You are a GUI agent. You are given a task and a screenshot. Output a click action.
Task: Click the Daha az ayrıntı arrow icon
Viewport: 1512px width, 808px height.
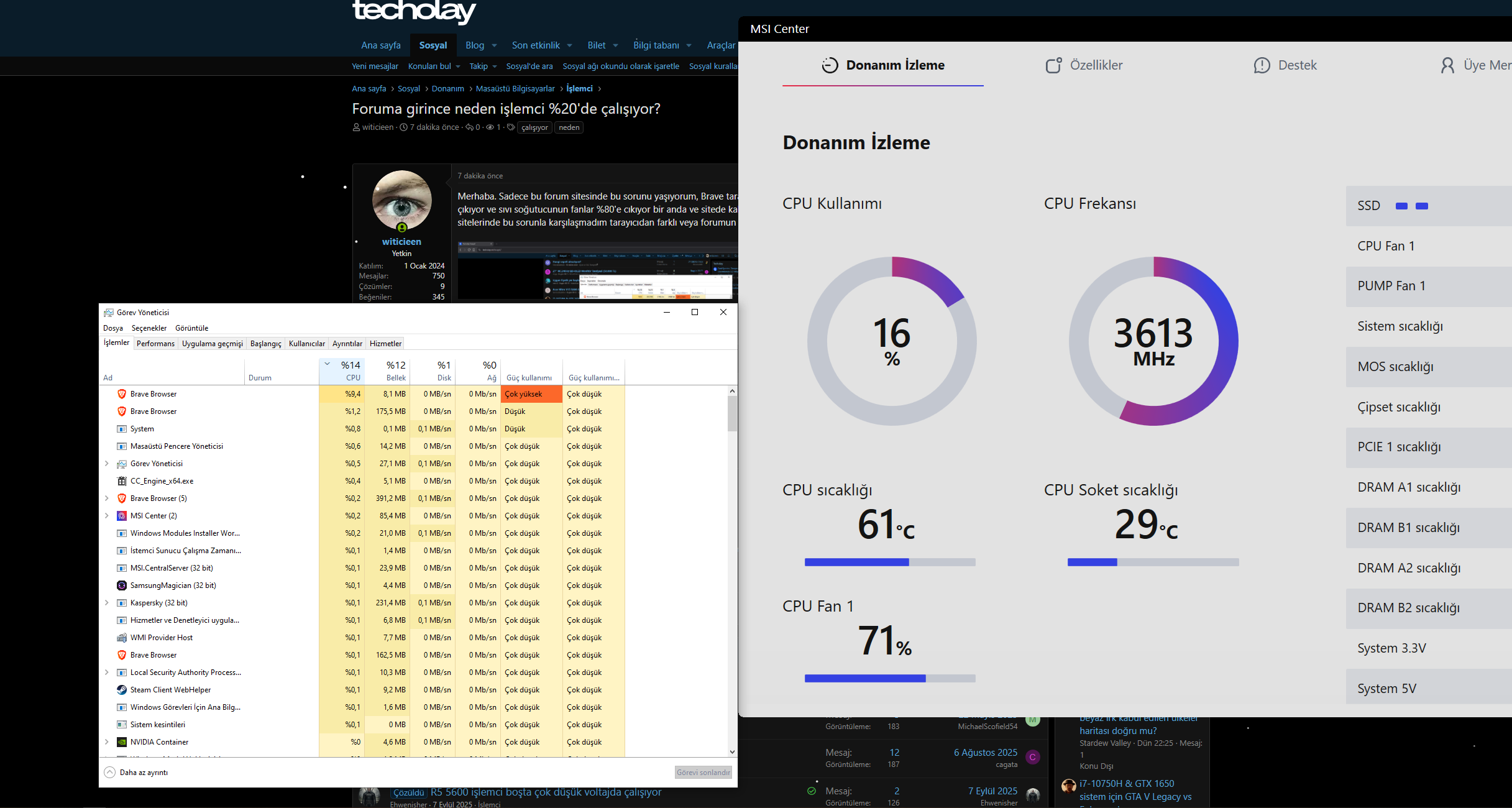110,773
